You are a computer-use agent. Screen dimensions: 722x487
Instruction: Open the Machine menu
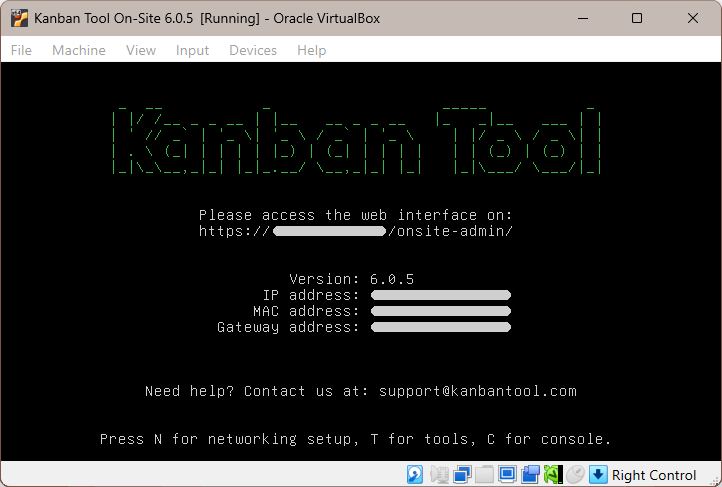pos(79,50)
